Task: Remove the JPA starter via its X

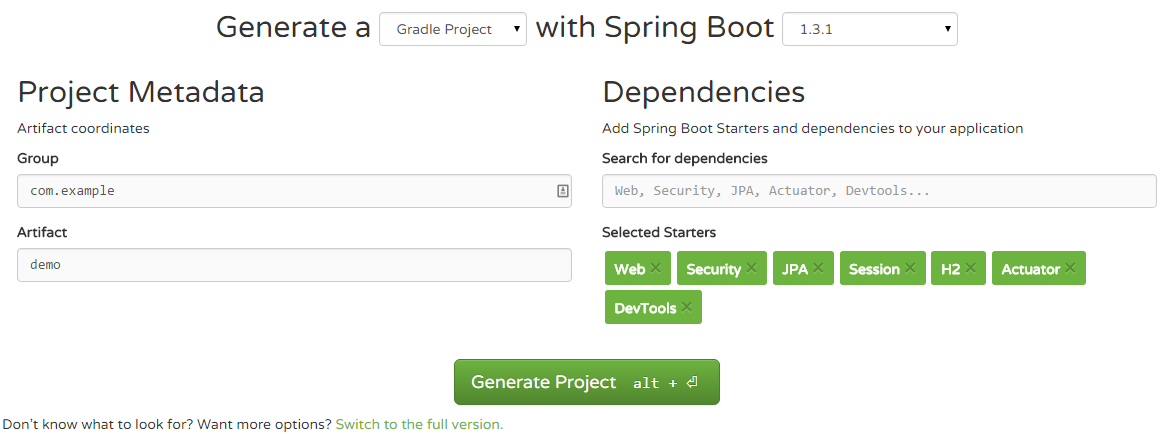Action: (x=818, y=268)
